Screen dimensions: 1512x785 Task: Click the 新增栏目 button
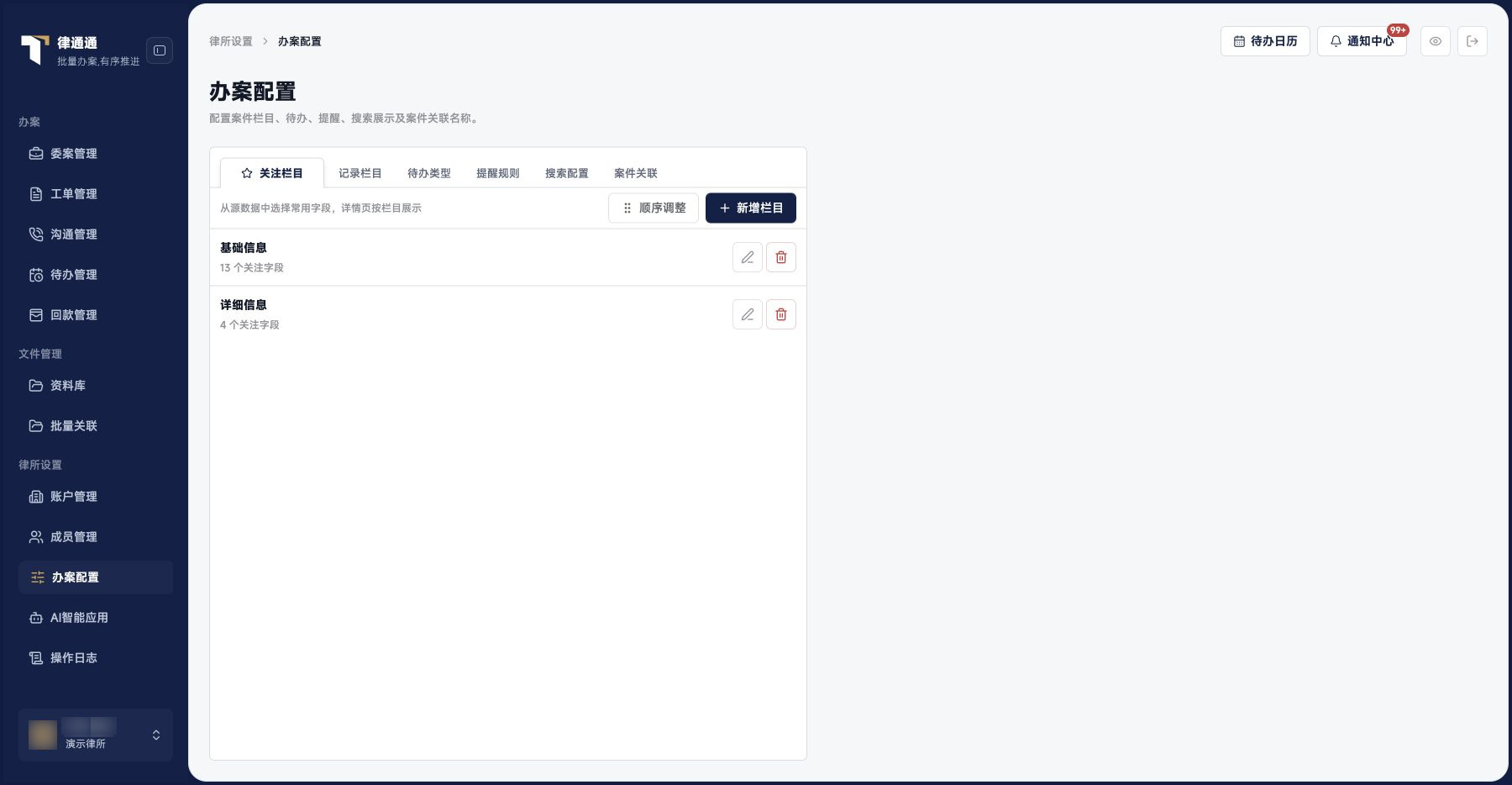coord(751,208)
